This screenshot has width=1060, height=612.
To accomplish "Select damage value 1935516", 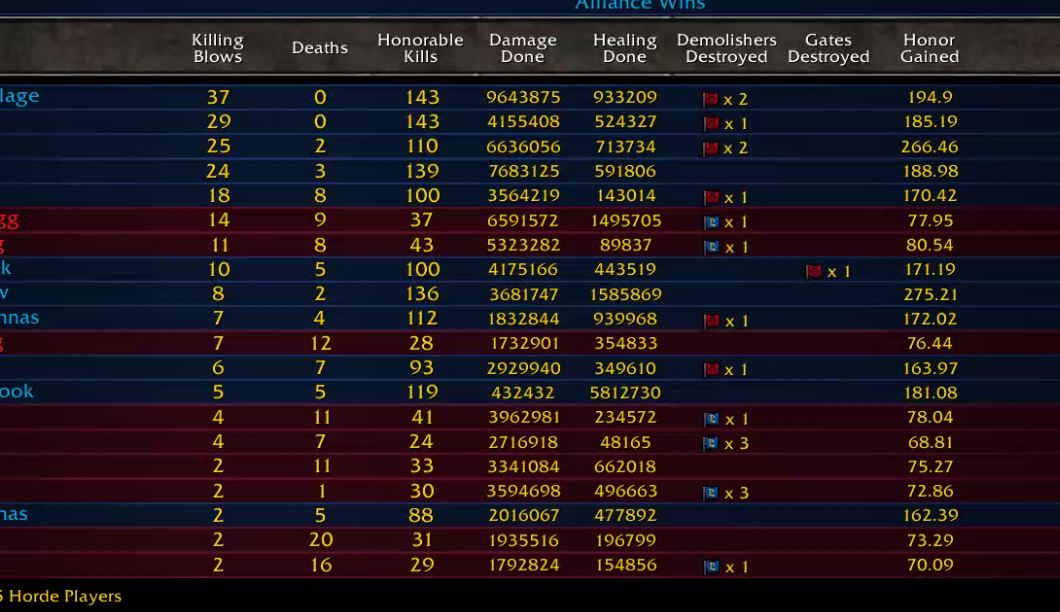I will coord(523,540).
